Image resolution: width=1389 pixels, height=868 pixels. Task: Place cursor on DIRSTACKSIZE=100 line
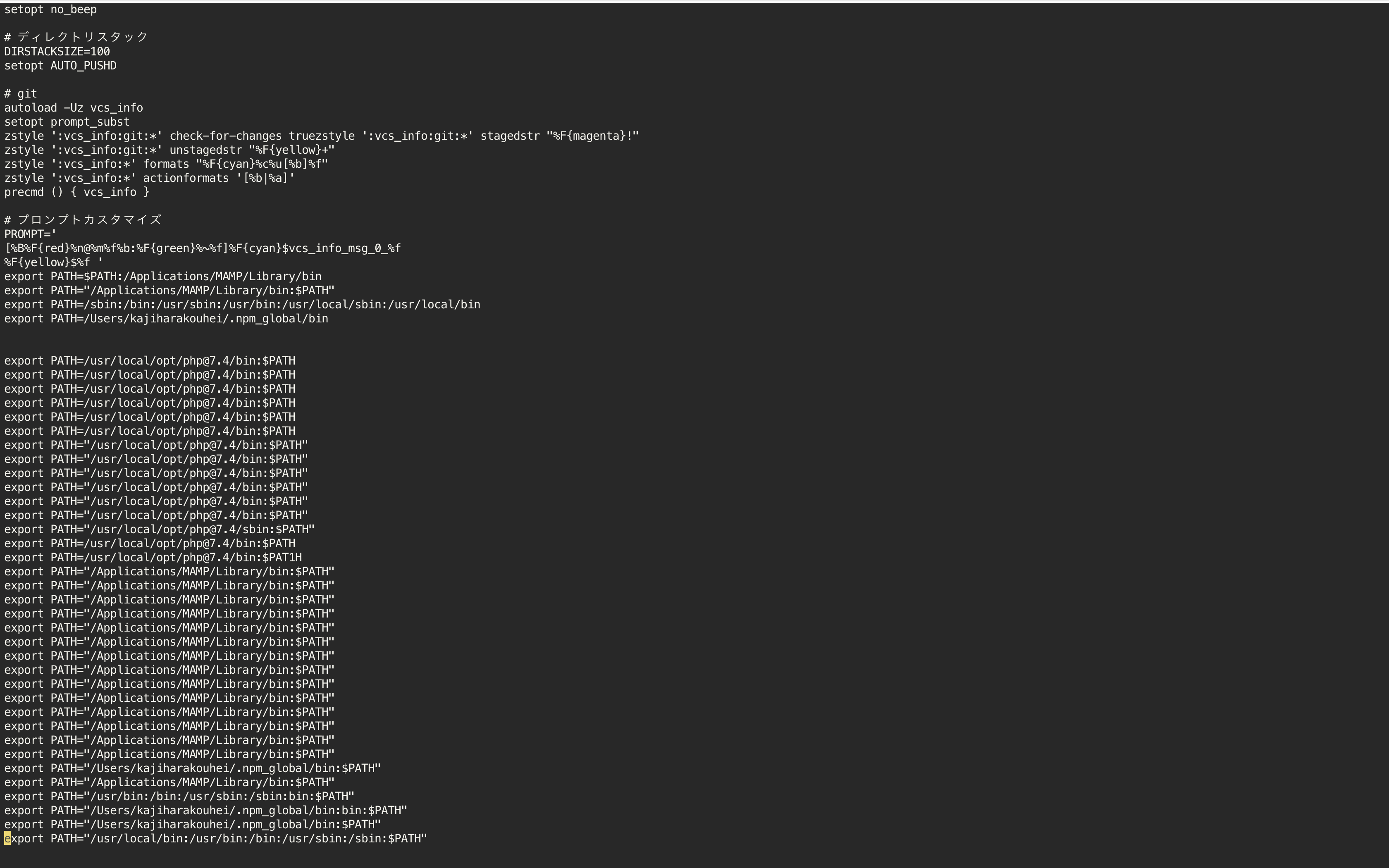point(57,52)
